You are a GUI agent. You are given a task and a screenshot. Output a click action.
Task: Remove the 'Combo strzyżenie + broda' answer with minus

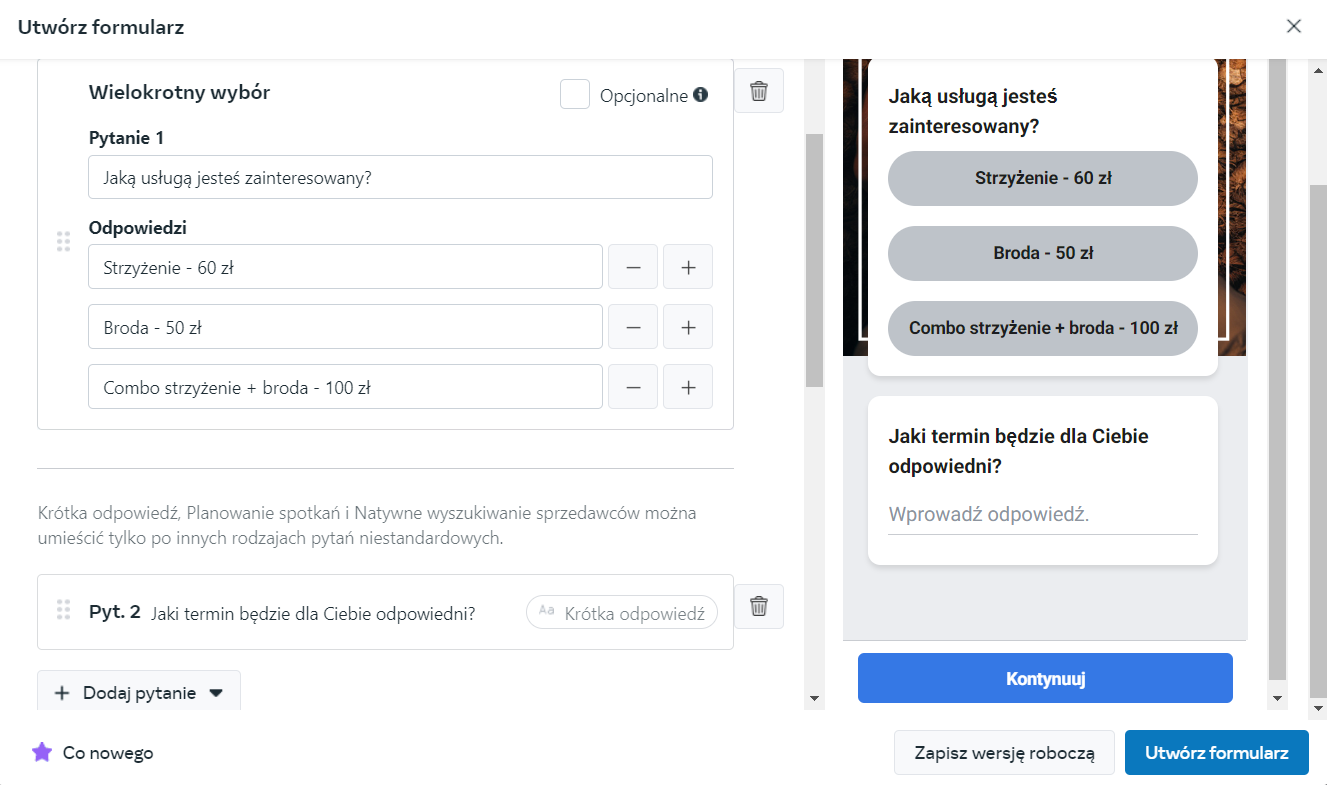tap(633, 387)
